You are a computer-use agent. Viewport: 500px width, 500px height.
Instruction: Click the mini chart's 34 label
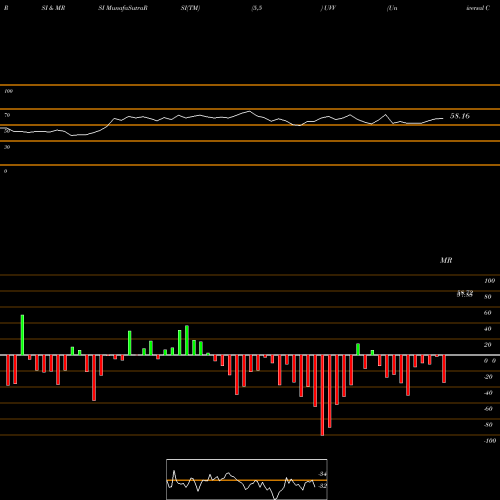(322, 474)
